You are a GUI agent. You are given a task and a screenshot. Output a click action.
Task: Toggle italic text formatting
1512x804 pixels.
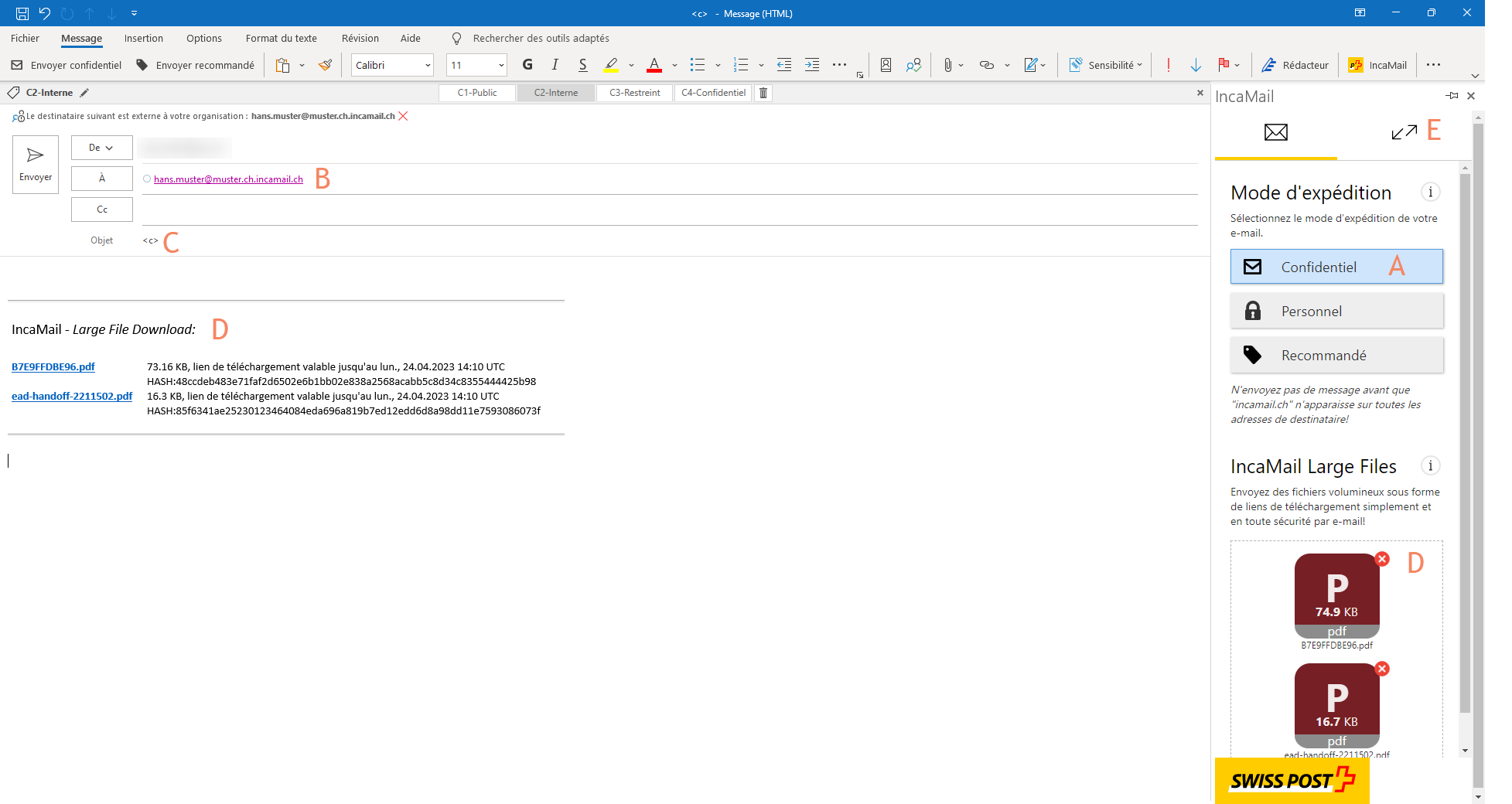point(555,66)
